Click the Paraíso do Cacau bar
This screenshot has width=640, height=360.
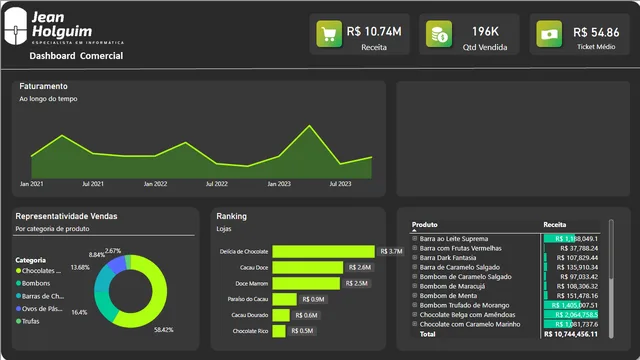pyautogui.click(x=284, y=299)
